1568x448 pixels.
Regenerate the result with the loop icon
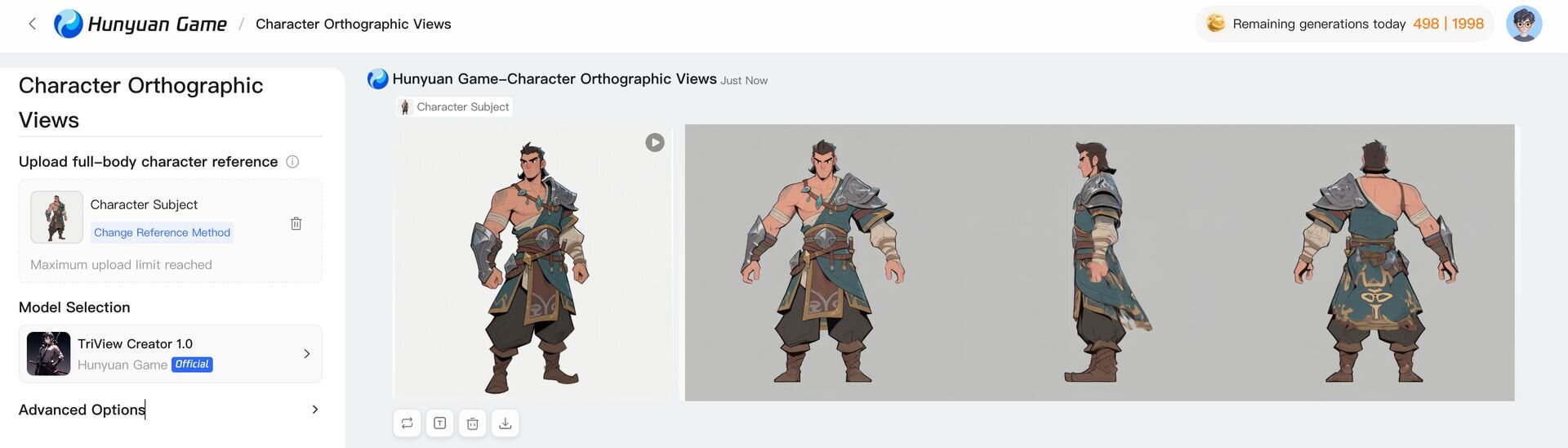[x=407, y=423]
